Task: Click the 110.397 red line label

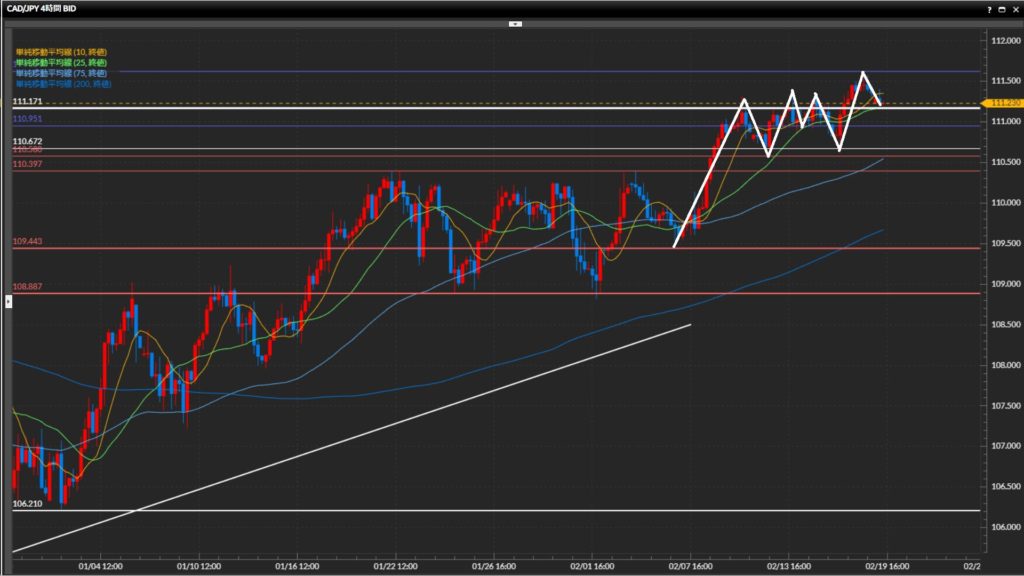Action: coord(27,164)
